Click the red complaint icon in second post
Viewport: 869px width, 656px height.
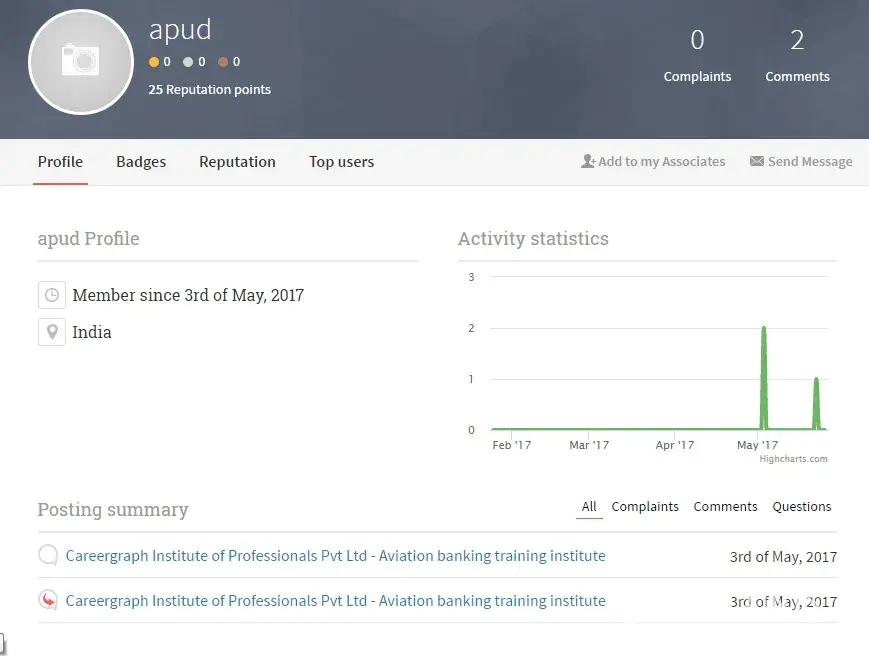48,601
